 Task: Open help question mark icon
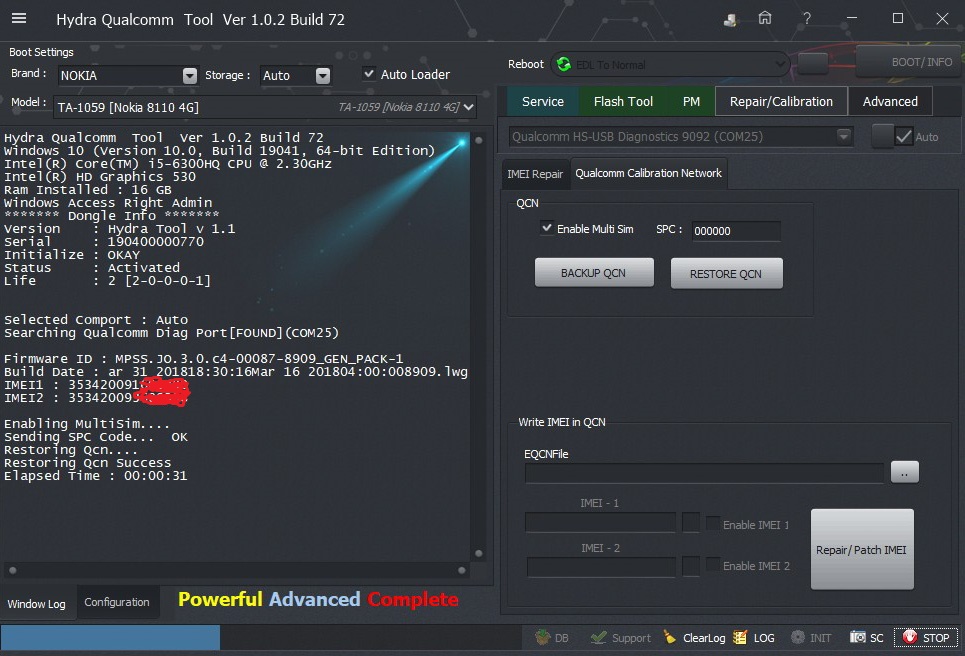point(806,18)
